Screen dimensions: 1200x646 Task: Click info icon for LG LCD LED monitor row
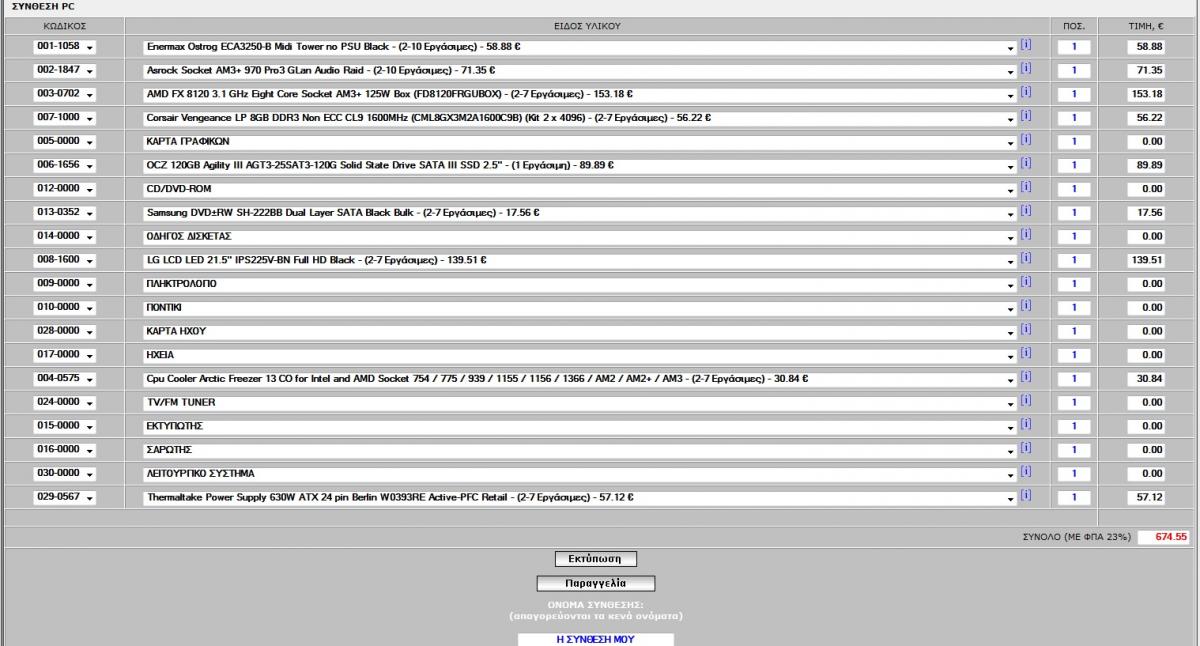pyautogui.click(x=1025, y=259)
